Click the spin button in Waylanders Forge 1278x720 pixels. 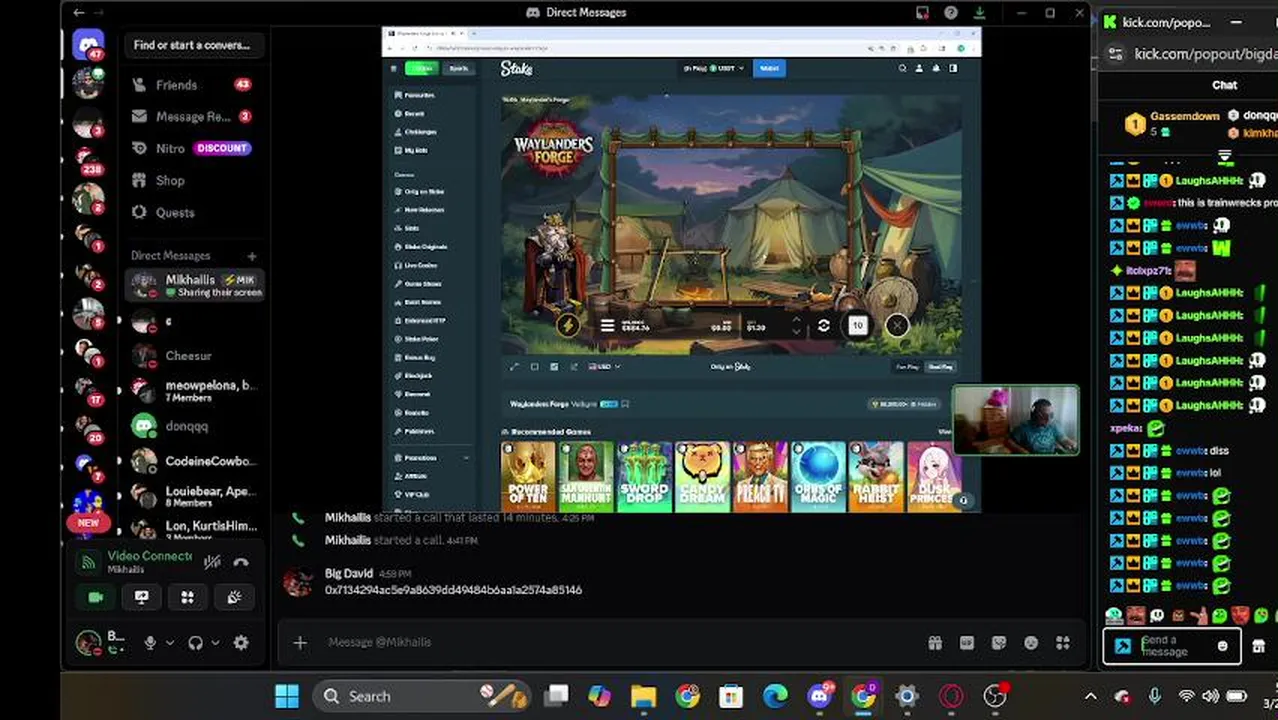coord(823,325)
